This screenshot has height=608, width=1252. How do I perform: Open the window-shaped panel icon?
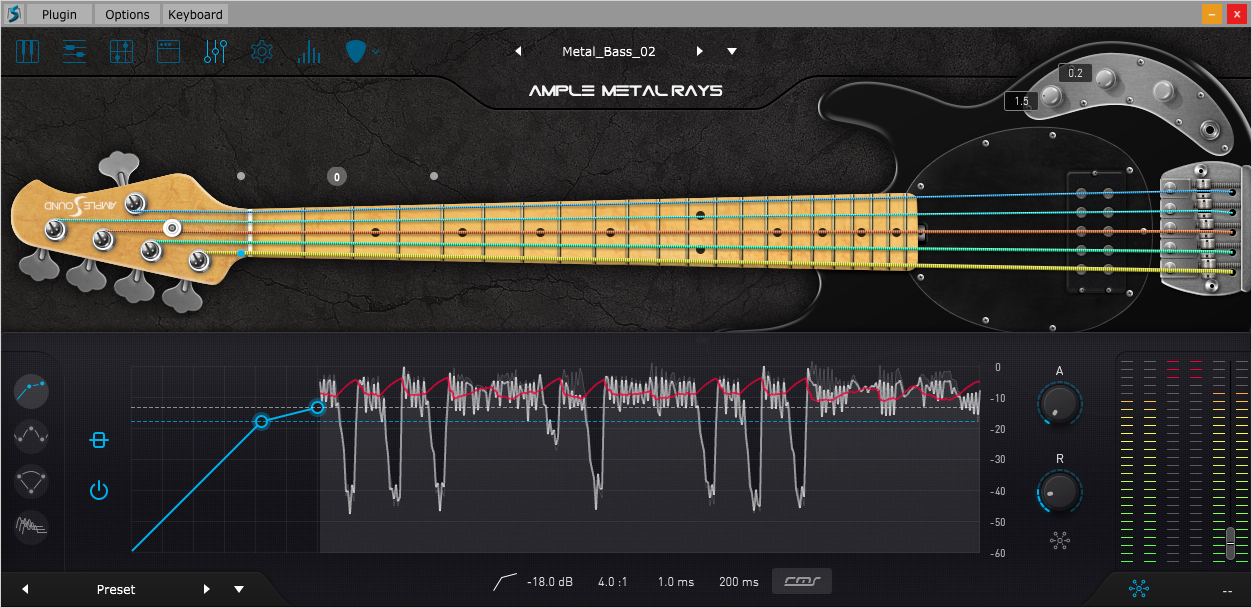[168, 51]
